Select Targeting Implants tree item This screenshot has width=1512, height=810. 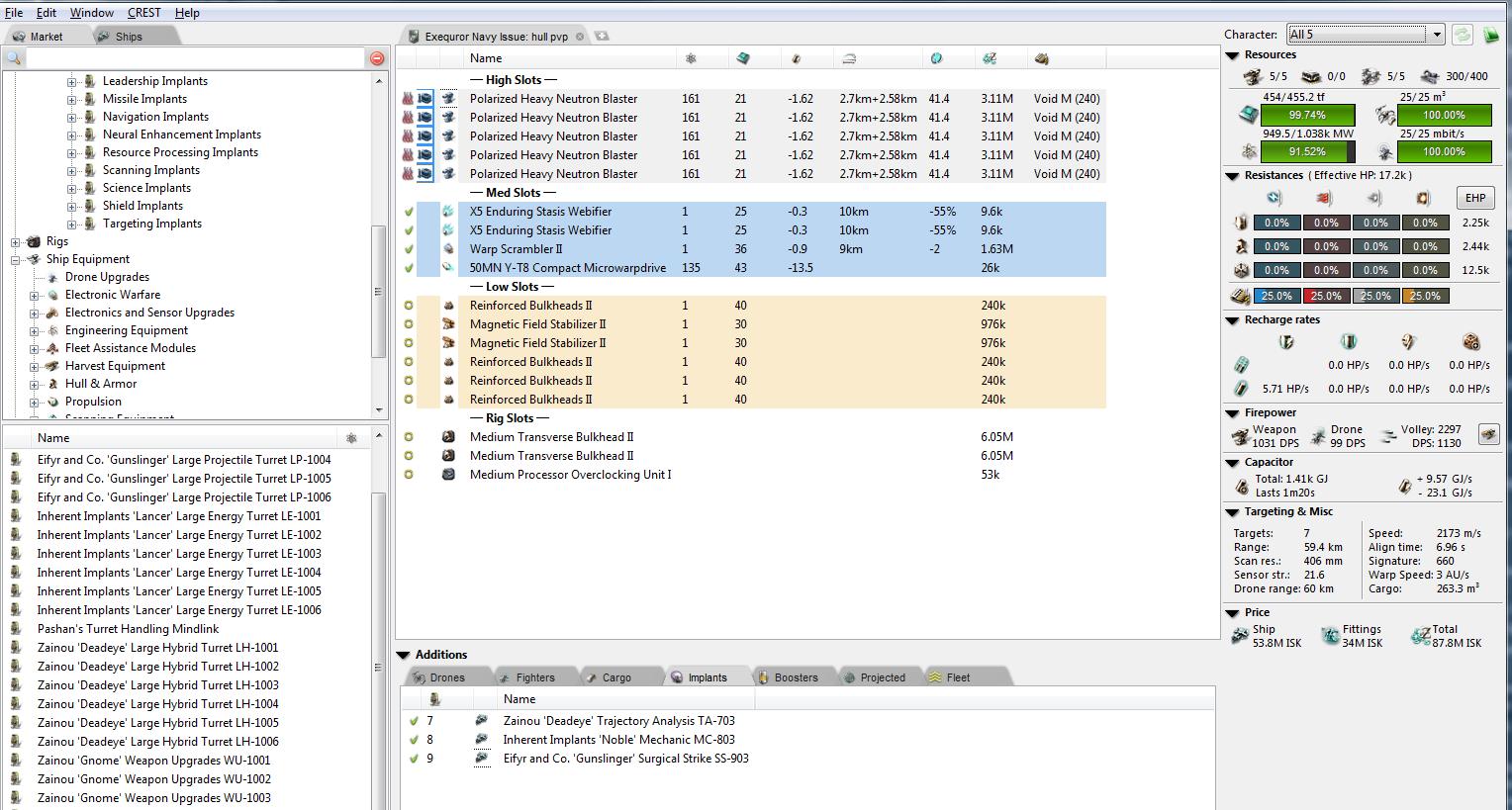click(152, 225)
